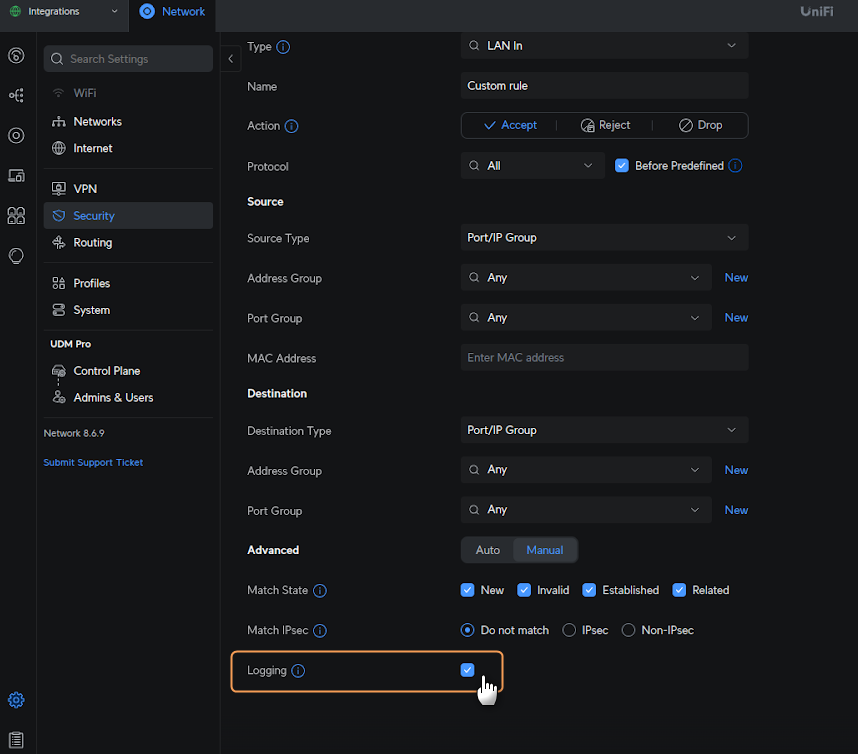Switch to the Auto advanced mode
858x754 pixels.
pos(488,550)
